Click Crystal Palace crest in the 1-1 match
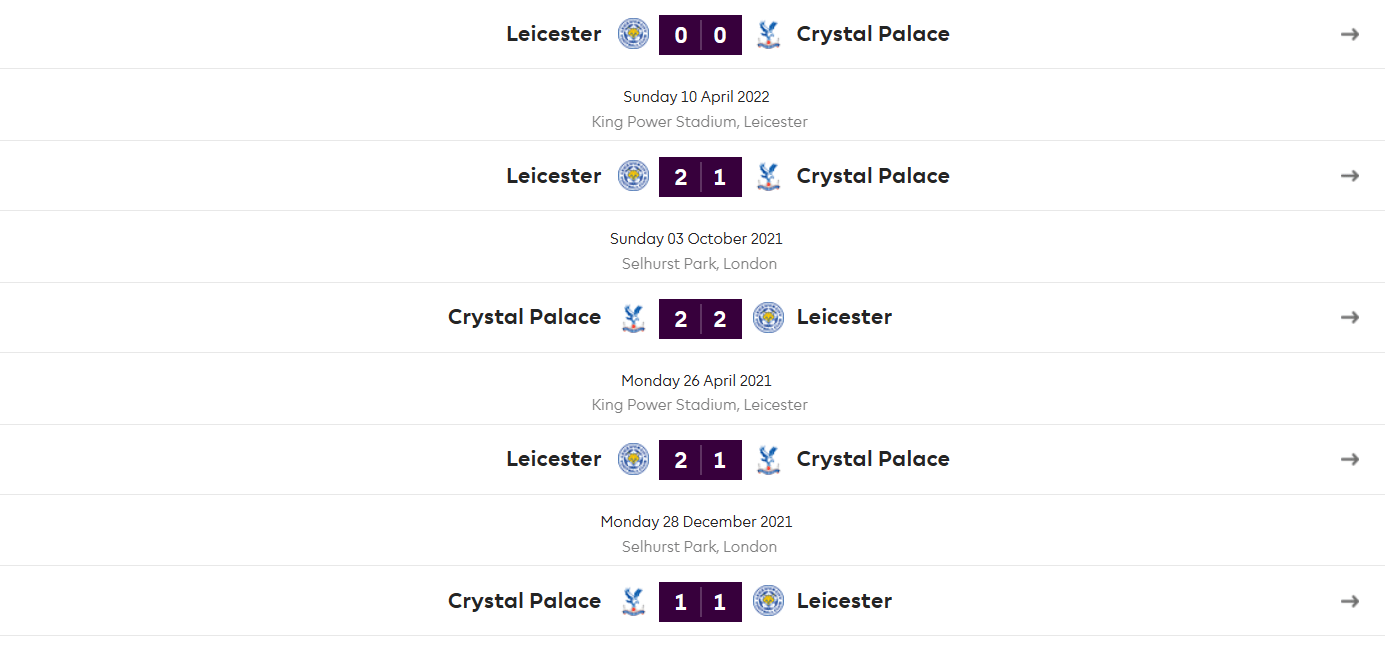Image resolution: width=1385 pixels, height=647 pixels. tap(633, 601)
